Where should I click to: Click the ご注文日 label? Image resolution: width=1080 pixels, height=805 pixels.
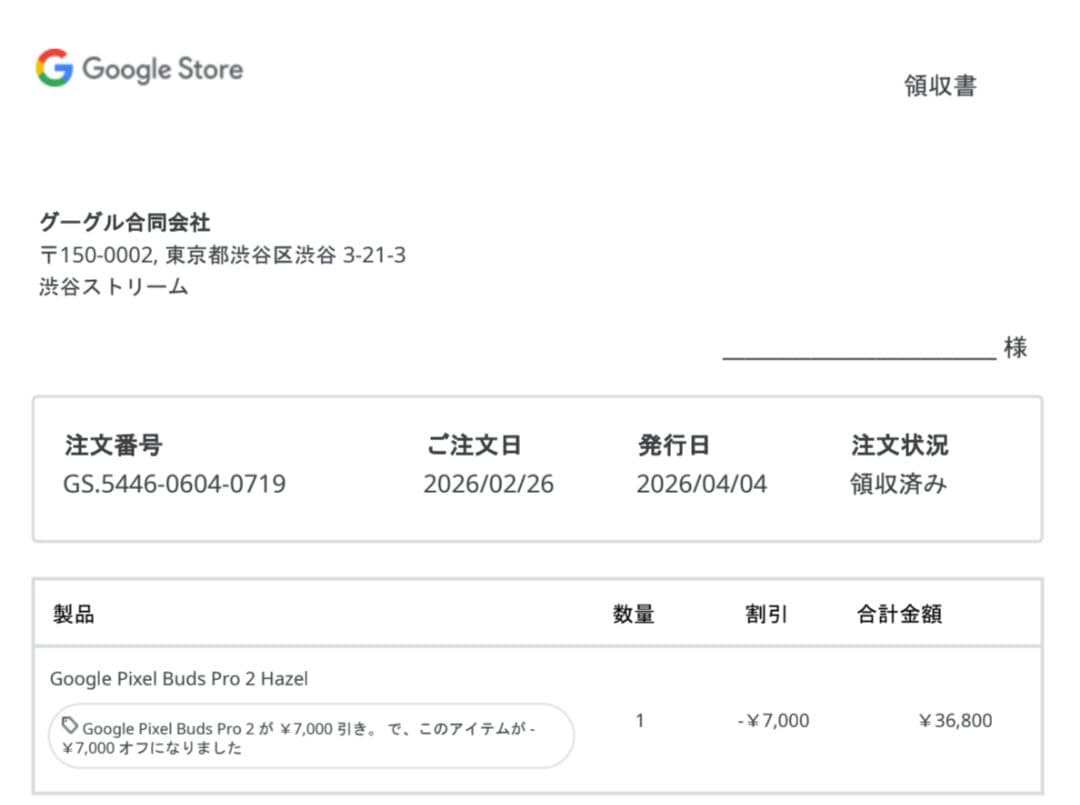(x=474, y=445)
